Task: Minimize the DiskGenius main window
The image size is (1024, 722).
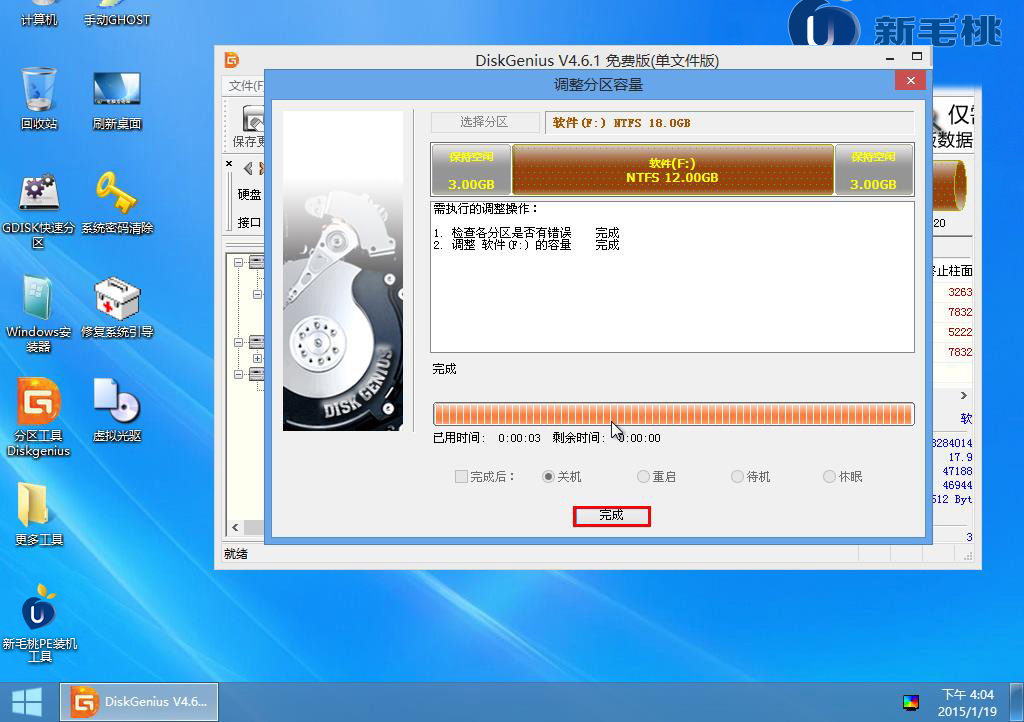Action: coord(890,59)
